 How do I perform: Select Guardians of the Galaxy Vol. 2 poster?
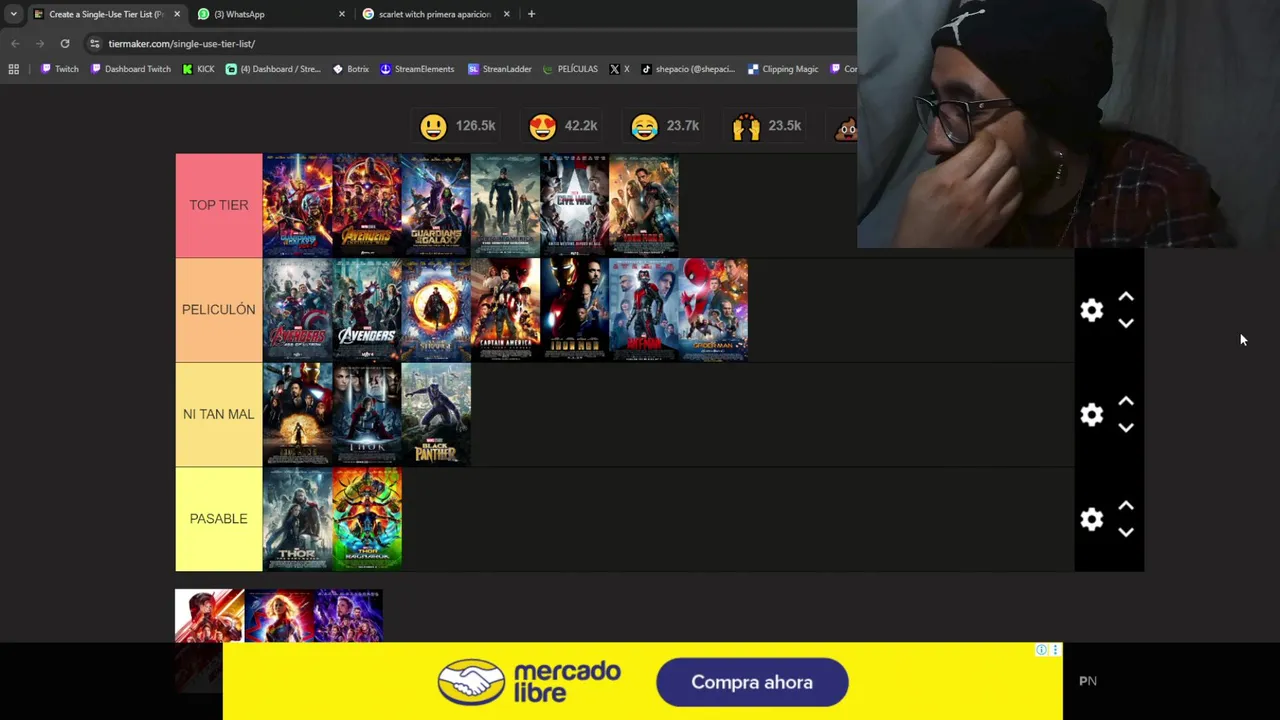[297, 205]
